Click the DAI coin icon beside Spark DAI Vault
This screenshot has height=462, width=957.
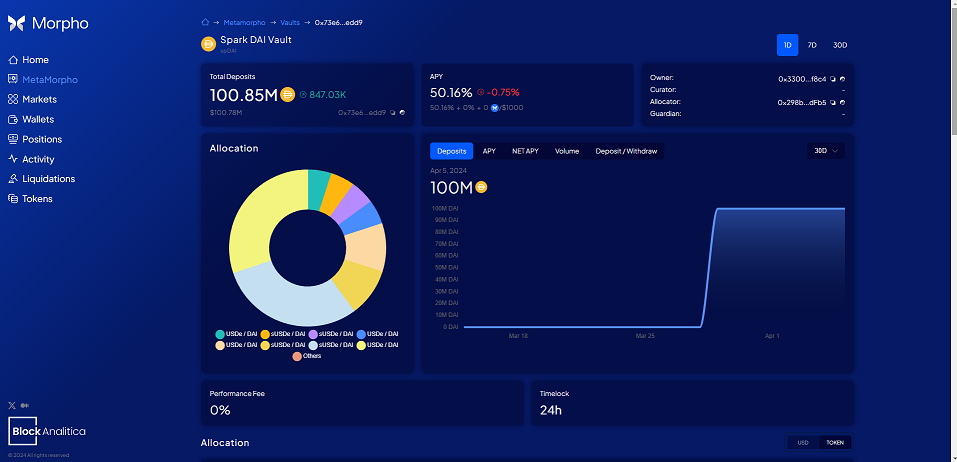point(209,44)
